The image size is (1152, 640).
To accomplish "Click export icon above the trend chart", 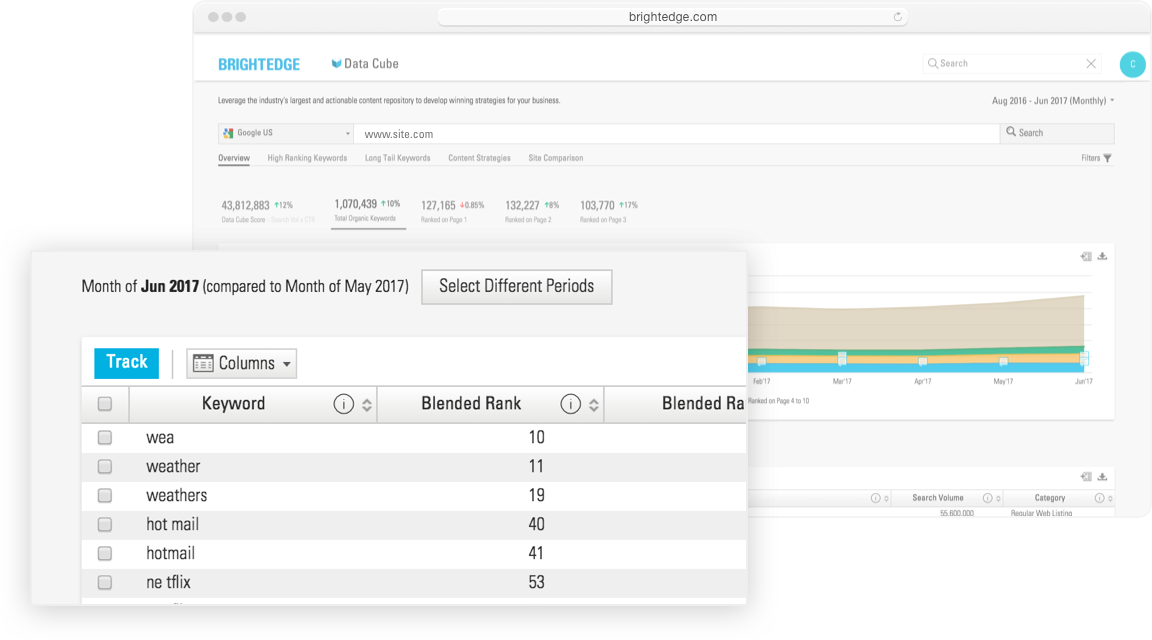I will 1086,256.
